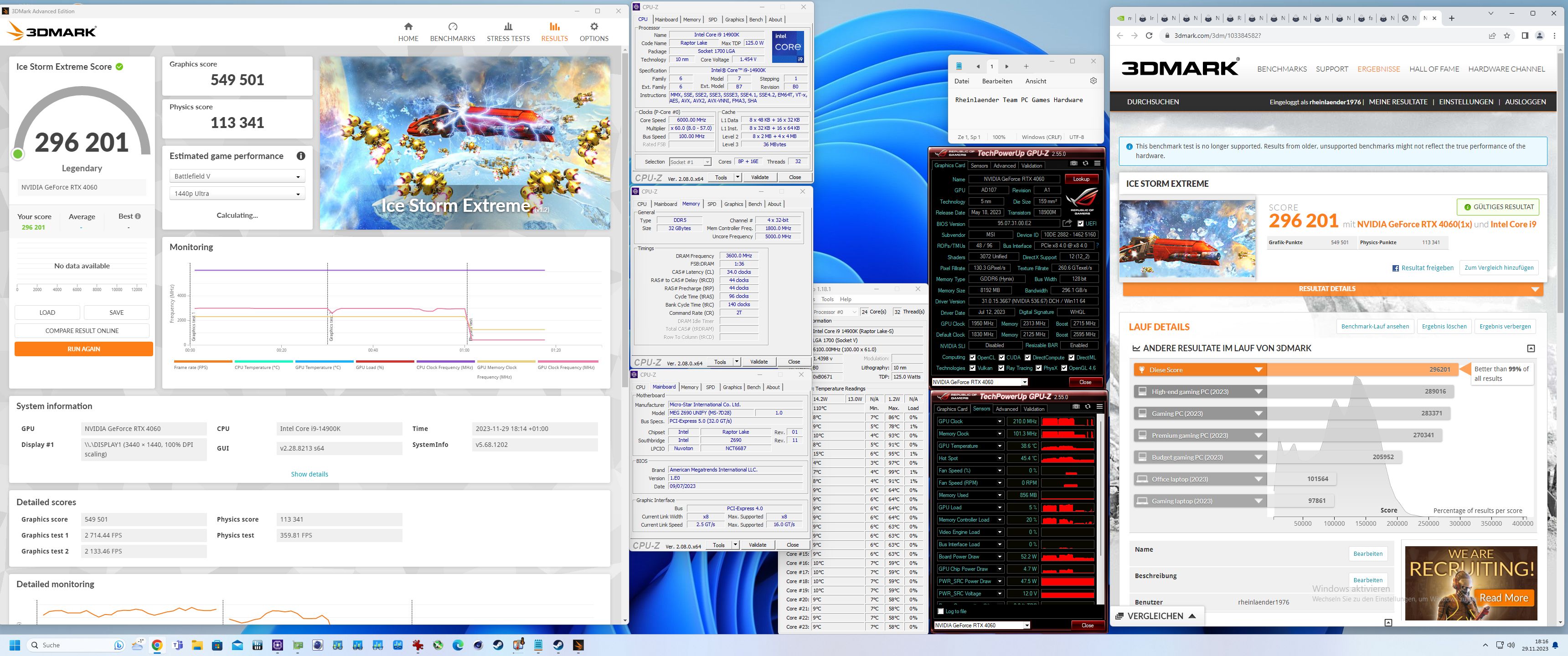Open the 1440p Ultra resolution dropdown
The height and width of the screenshot is (656, 1568).
tap(237, 194)
